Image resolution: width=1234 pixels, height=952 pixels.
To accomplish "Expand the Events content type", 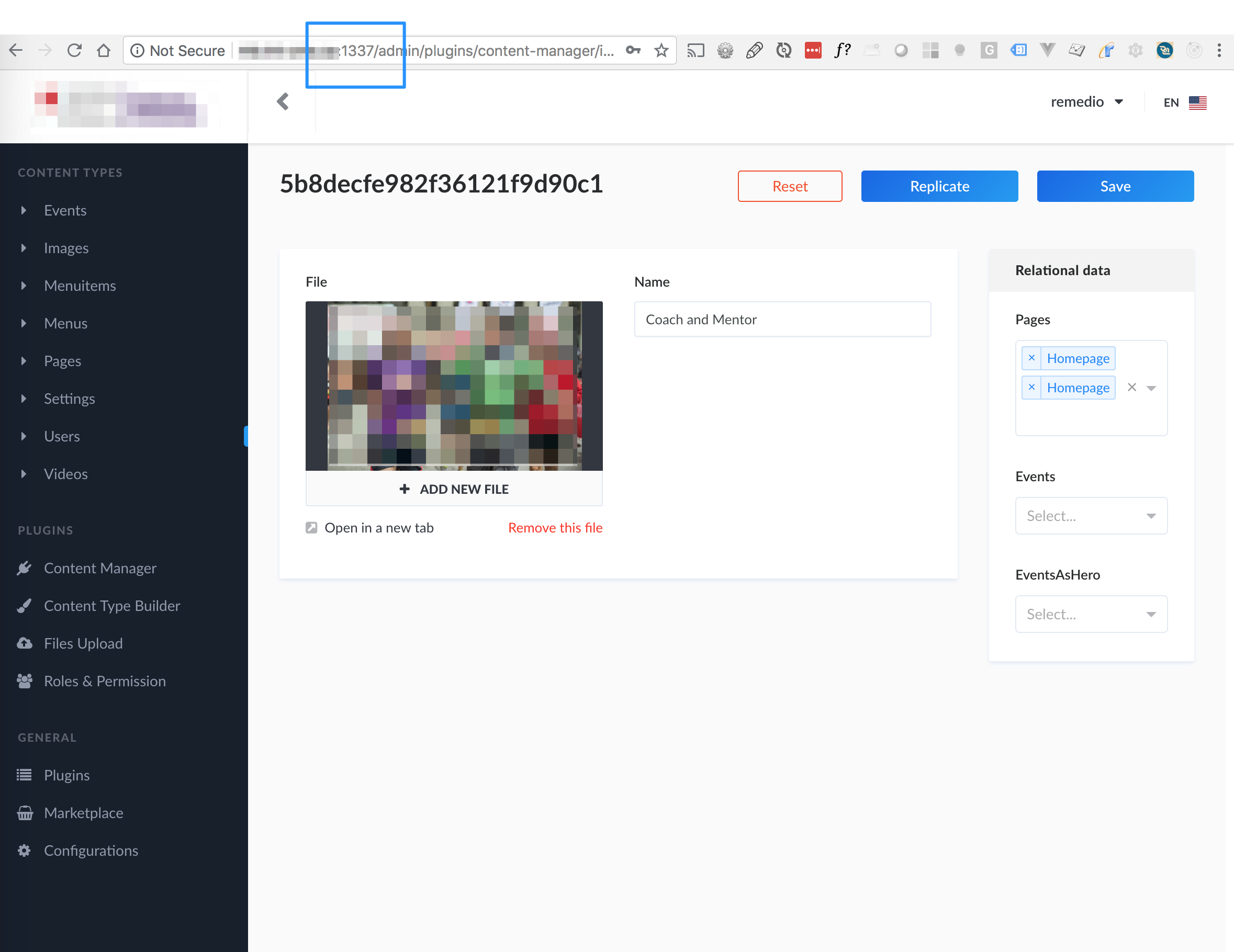I will (24, 209).
